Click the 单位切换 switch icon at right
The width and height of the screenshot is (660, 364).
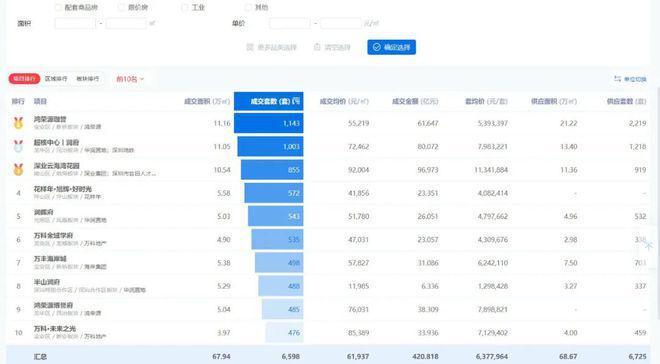(617, 79)
